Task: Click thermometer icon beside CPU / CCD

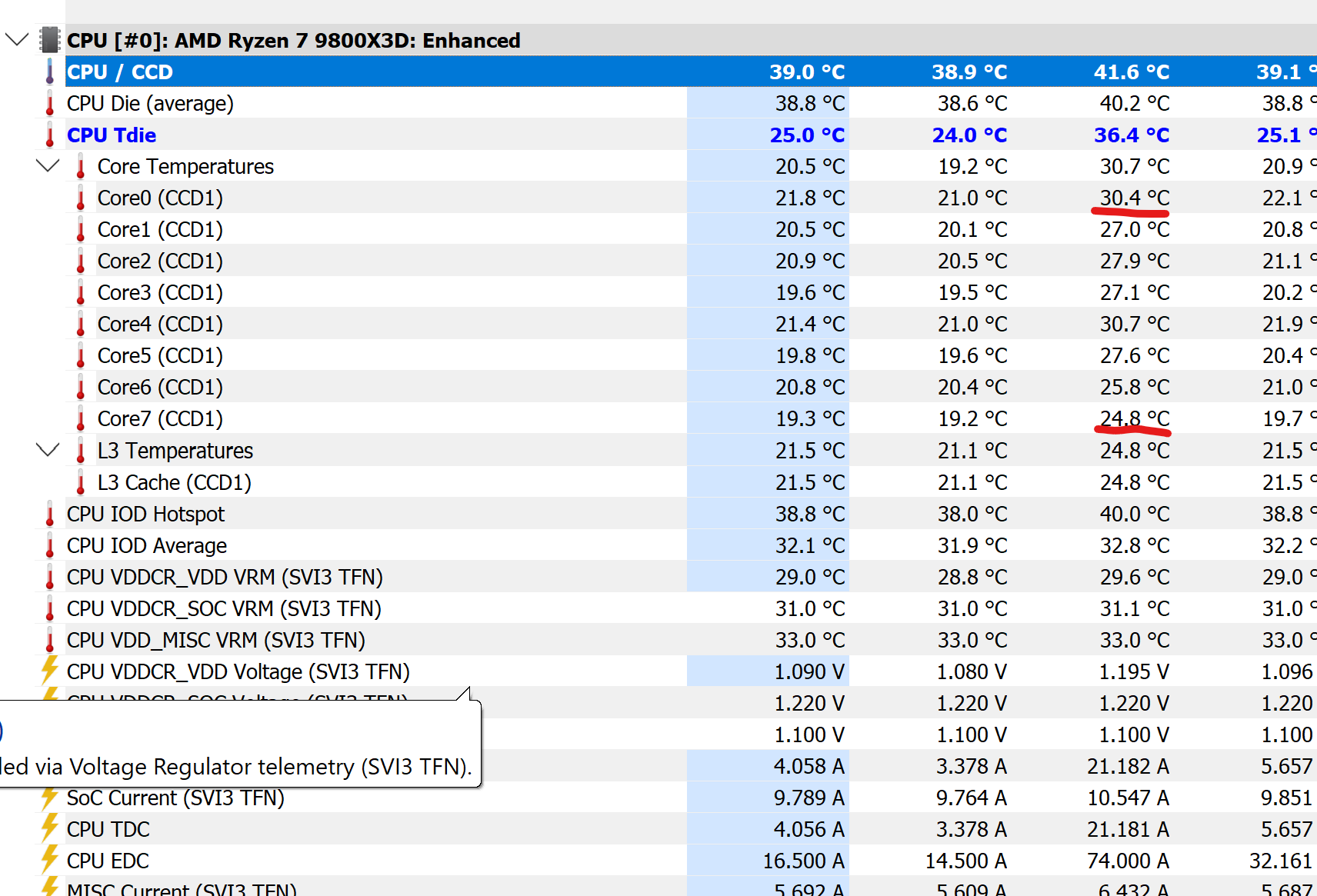Action: [50, 72]
